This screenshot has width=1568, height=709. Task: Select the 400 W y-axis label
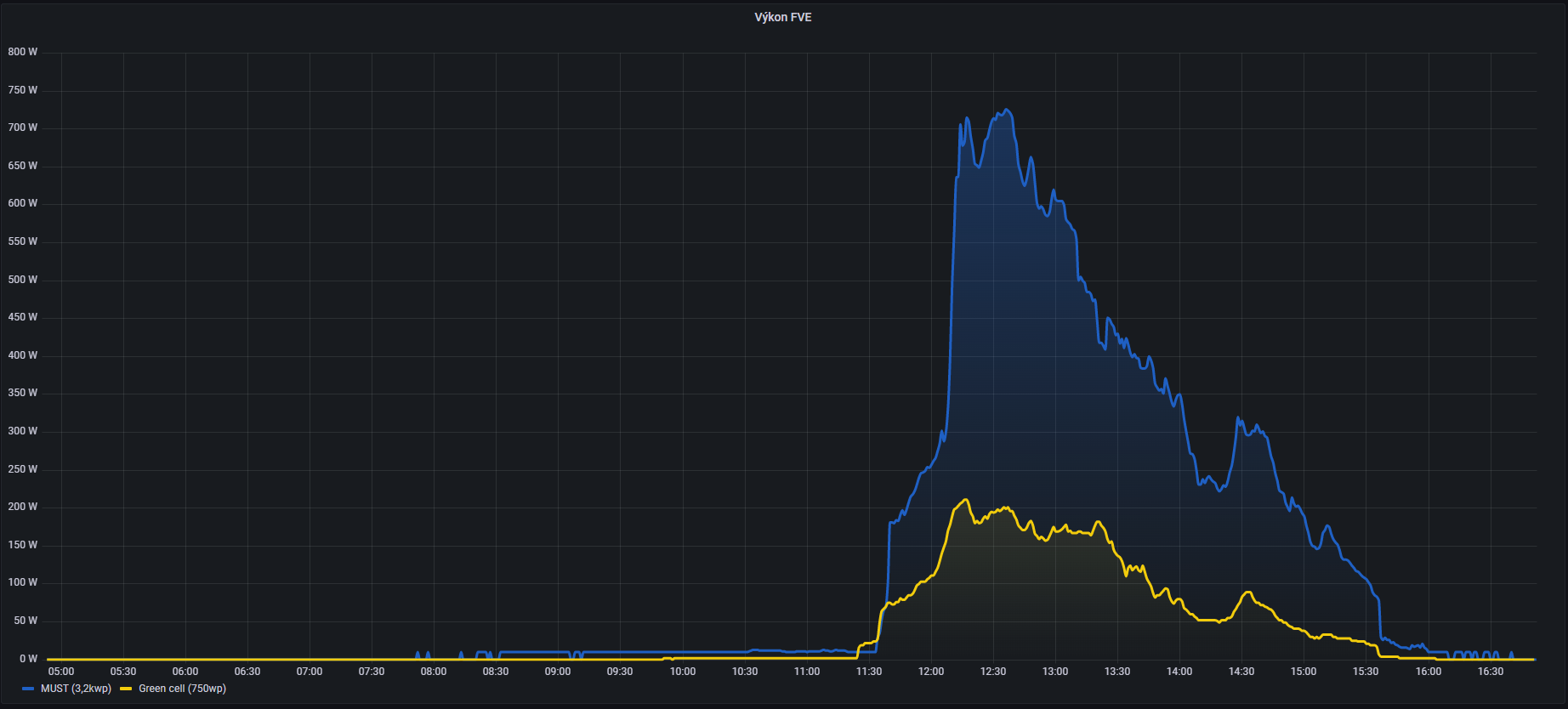click(23, 355)
